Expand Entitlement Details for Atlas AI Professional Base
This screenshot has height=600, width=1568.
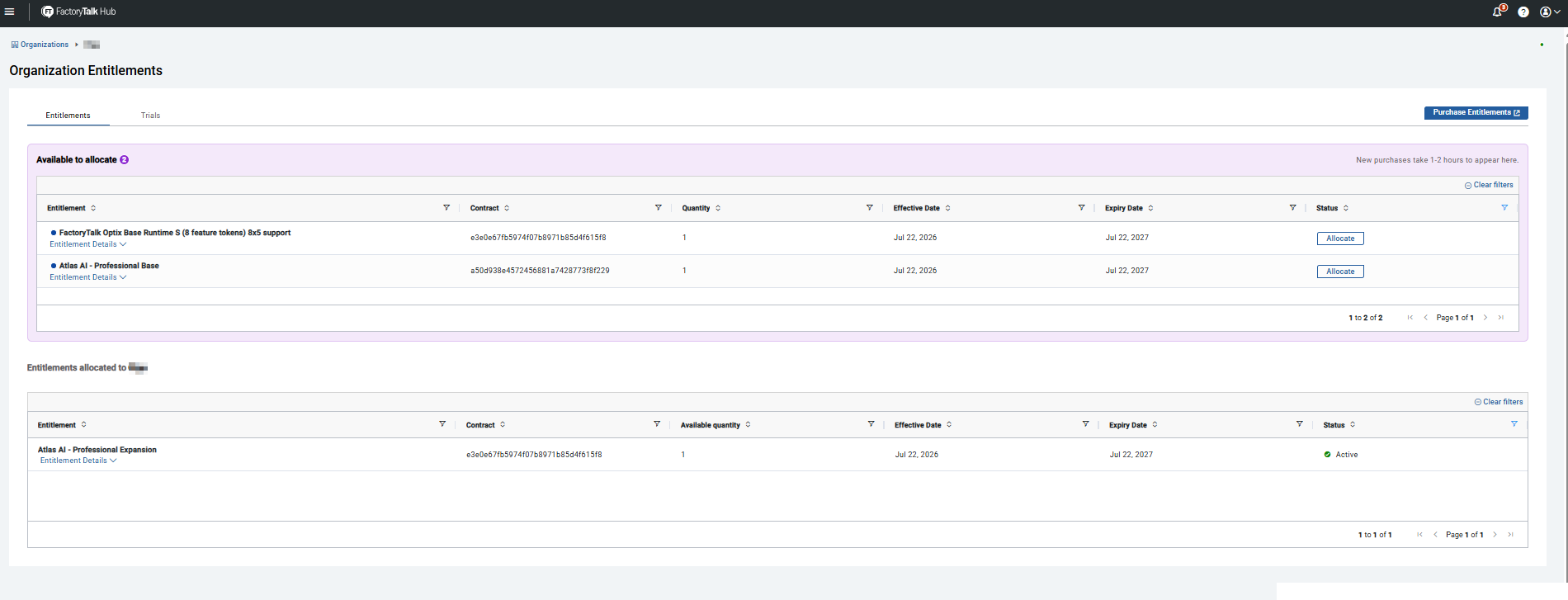(x=87, y=277)
